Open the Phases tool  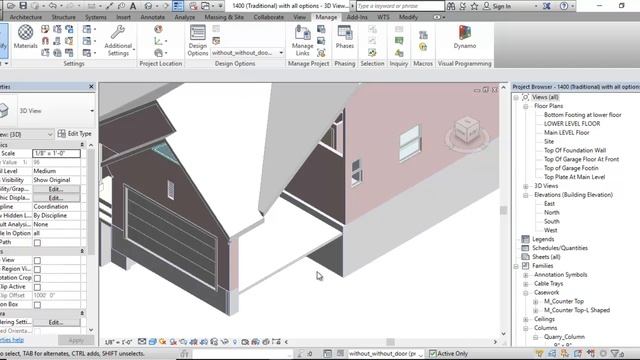click(344, 36)
